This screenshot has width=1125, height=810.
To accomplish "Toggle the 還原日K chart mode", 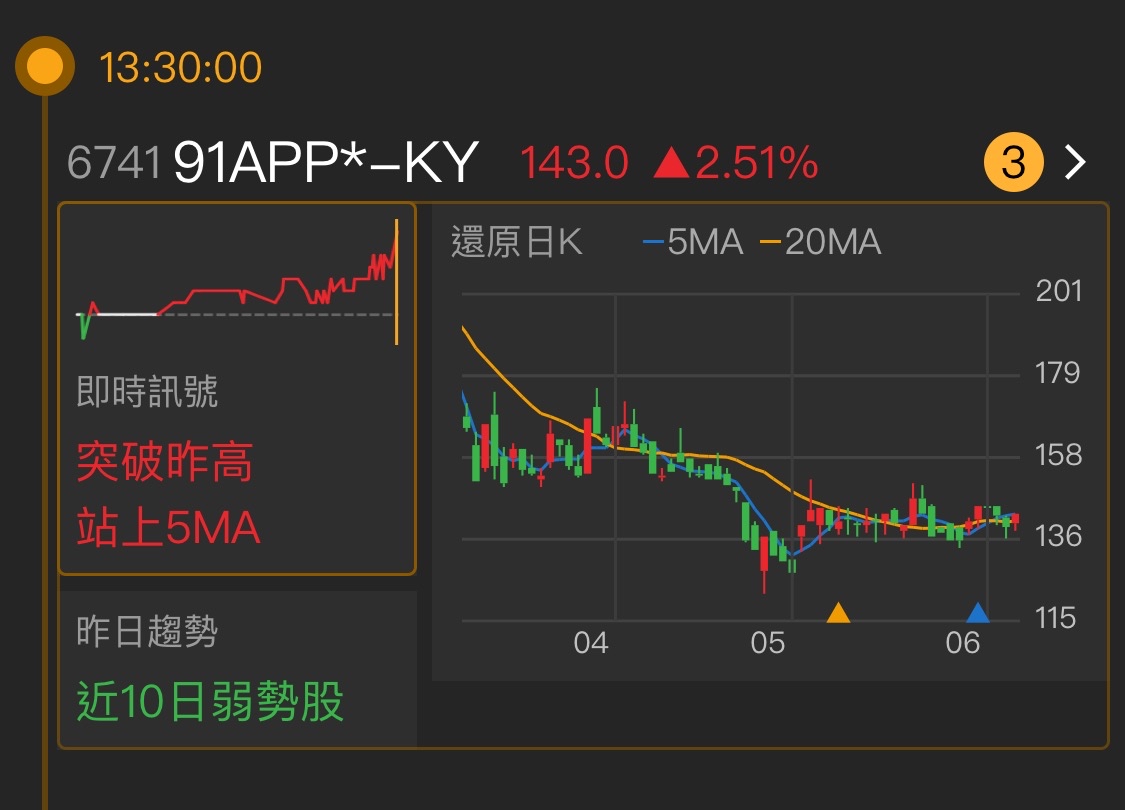I will pyautogui.click(x=519, y=242).
